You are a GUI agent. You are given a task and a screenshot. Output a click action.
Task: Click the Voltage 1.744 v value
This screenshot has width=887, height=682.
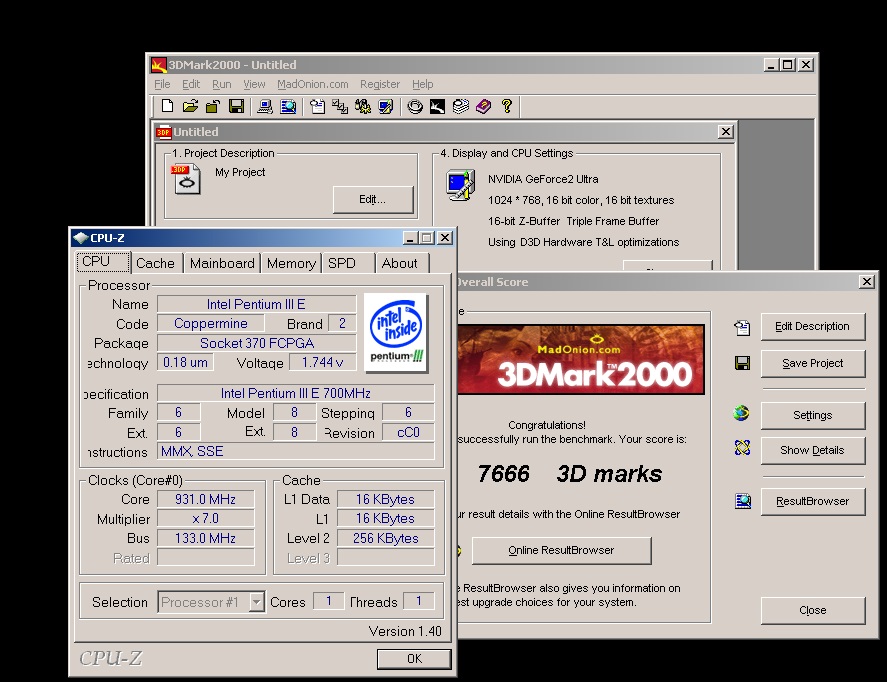(322, 362)
